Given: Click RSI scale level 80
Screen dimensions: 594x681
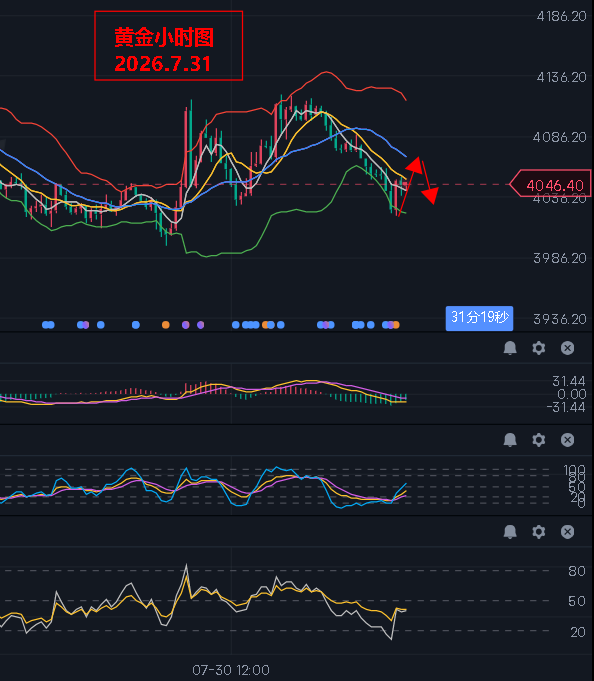Looking at the screenshot, I should (x=577, y=571).
